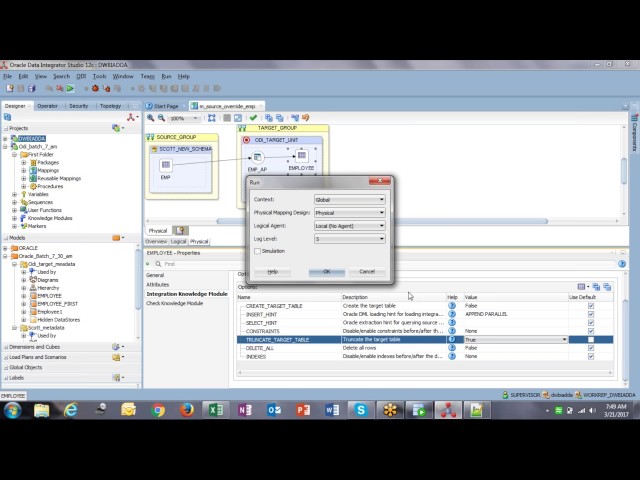The image size is (640, 480).
Task: Click OK in the Run dialog
Action: click(x=327, y=272)
